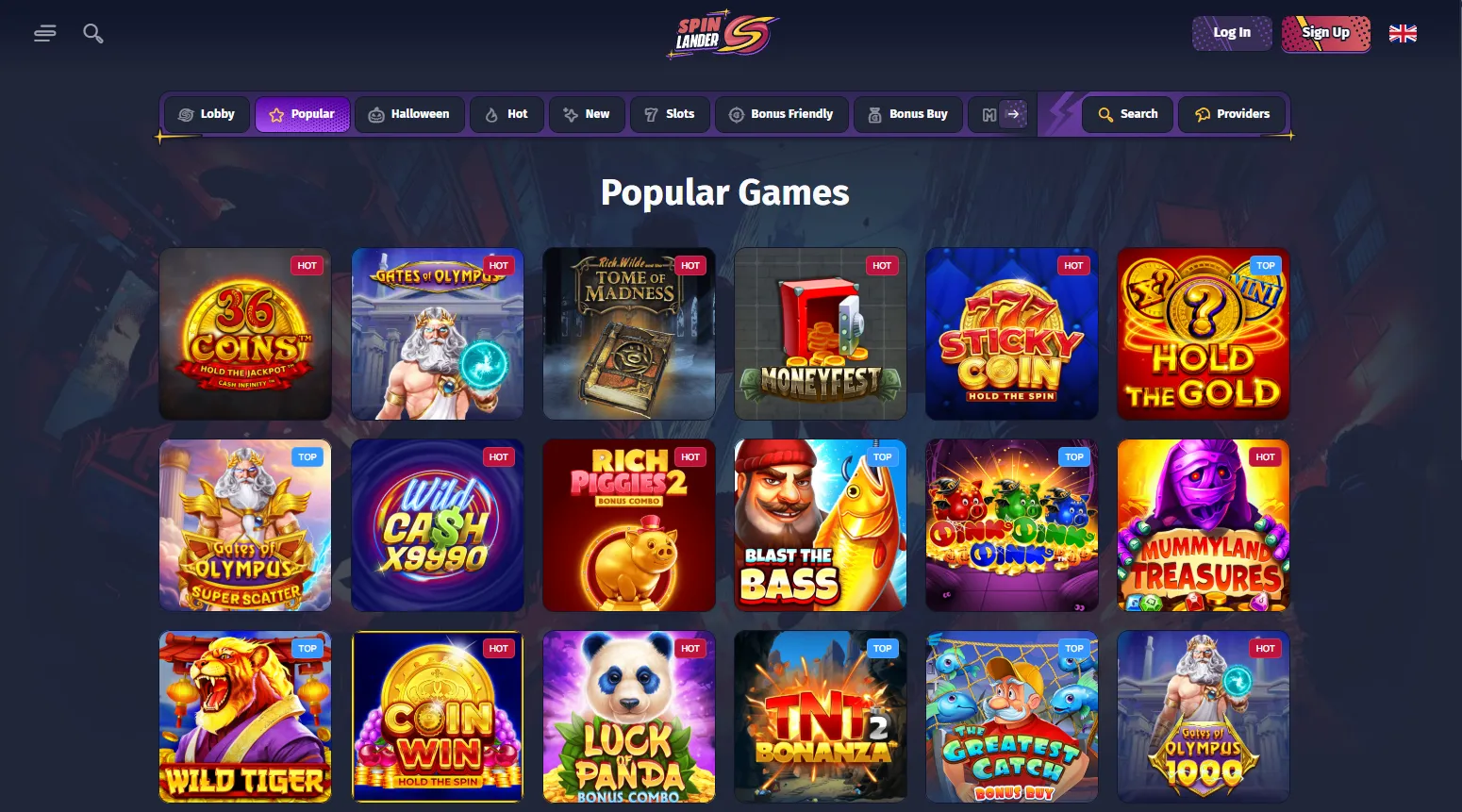Click the Spin Lander logo
1462x812 pixels.
pyautogui.click(x=725, y=35)
